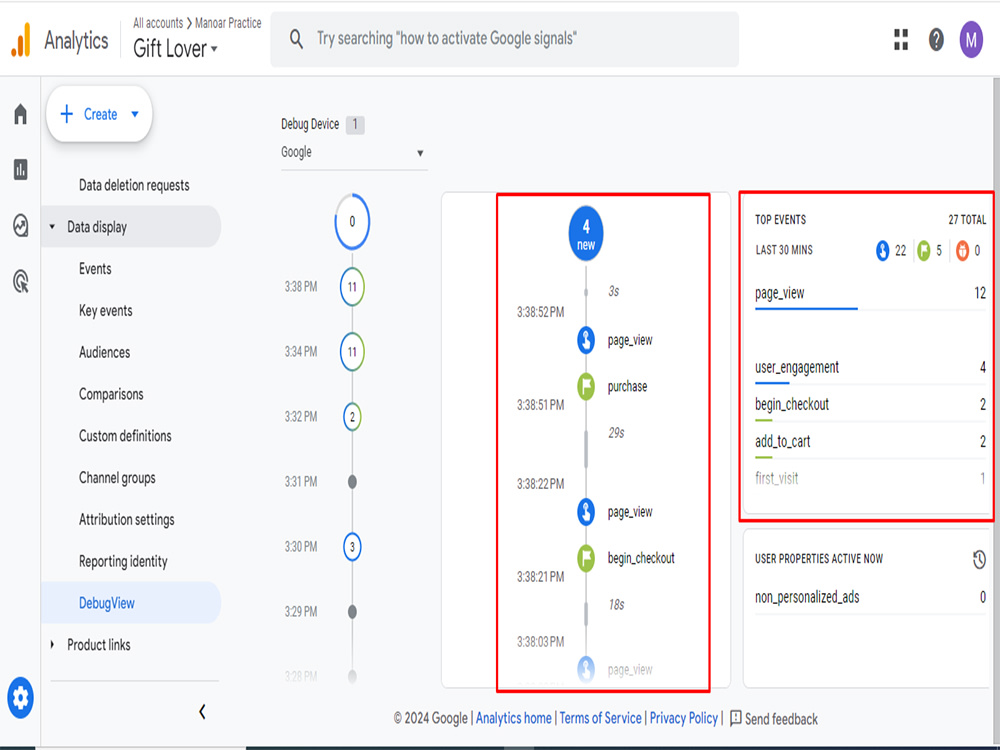Open the Terms of Service link
Screen dimensions: 1000x750
click(600, 719)
